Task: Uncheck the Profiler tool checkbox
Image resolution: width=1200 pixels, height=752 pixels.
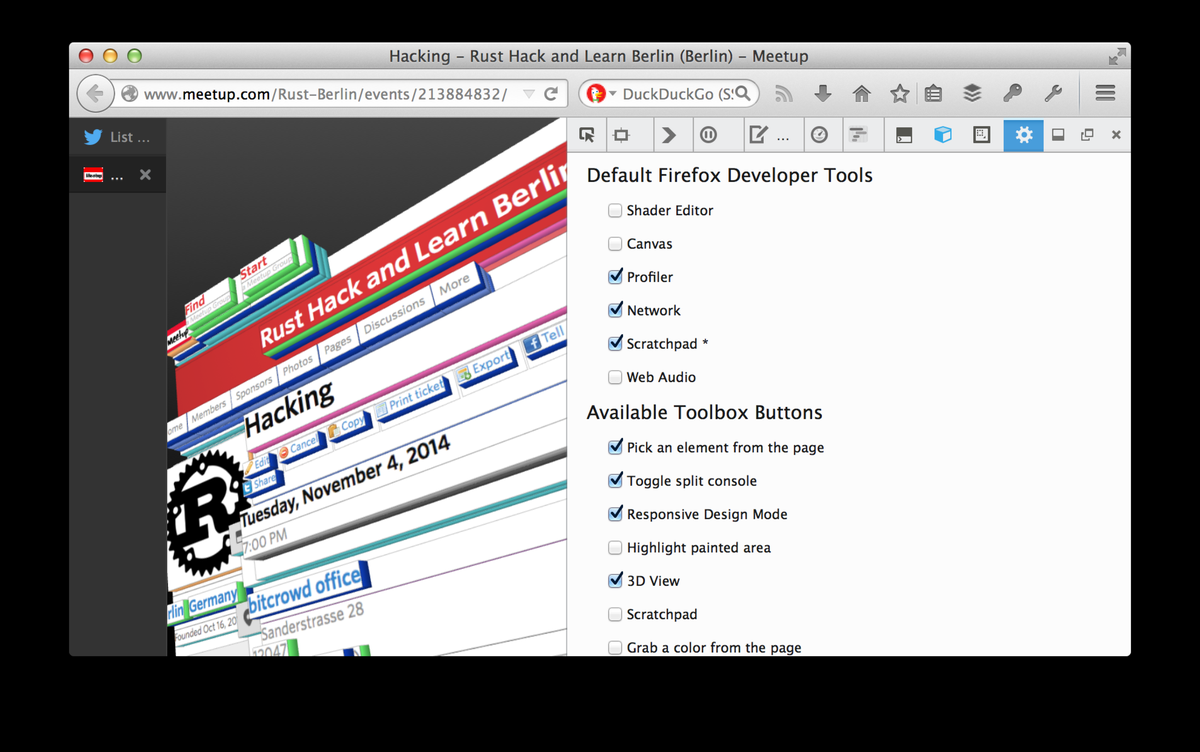Action: 615,277
